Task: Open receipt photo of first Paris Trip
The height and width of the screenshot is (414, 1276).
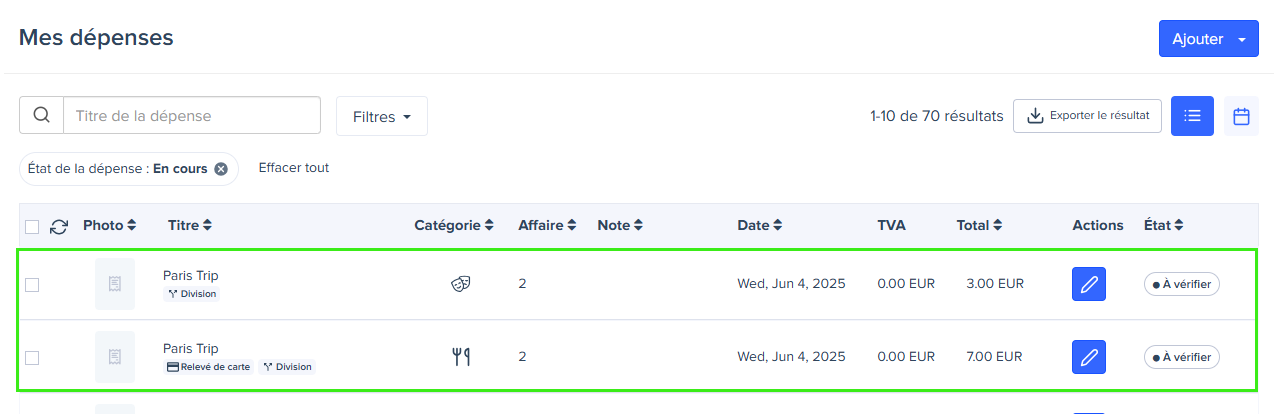Action: (115, 284)
